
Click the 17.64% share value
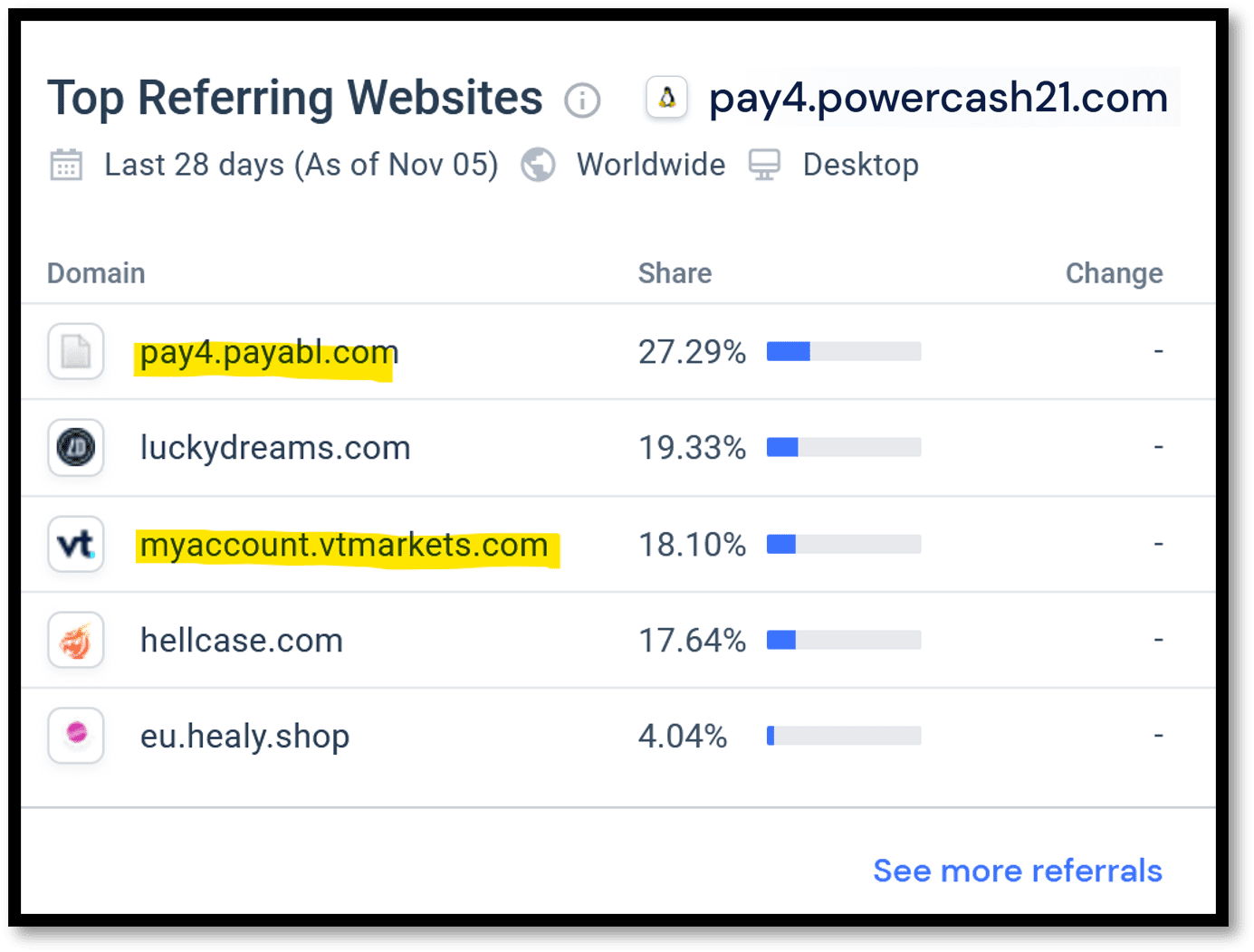point(692,641)
